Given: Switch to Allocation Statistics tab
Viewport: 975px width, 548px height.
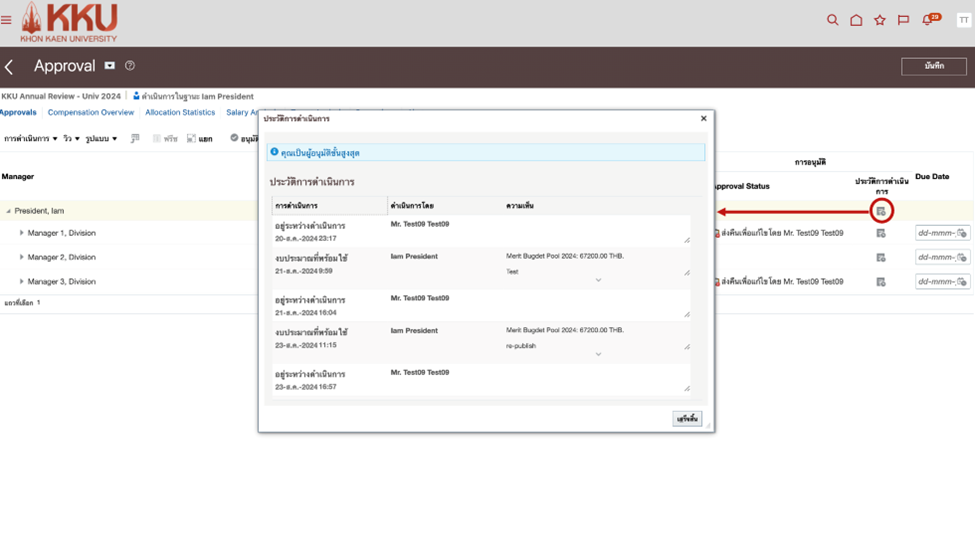Looking at the screenshot, I should click(x=180, y=113).
